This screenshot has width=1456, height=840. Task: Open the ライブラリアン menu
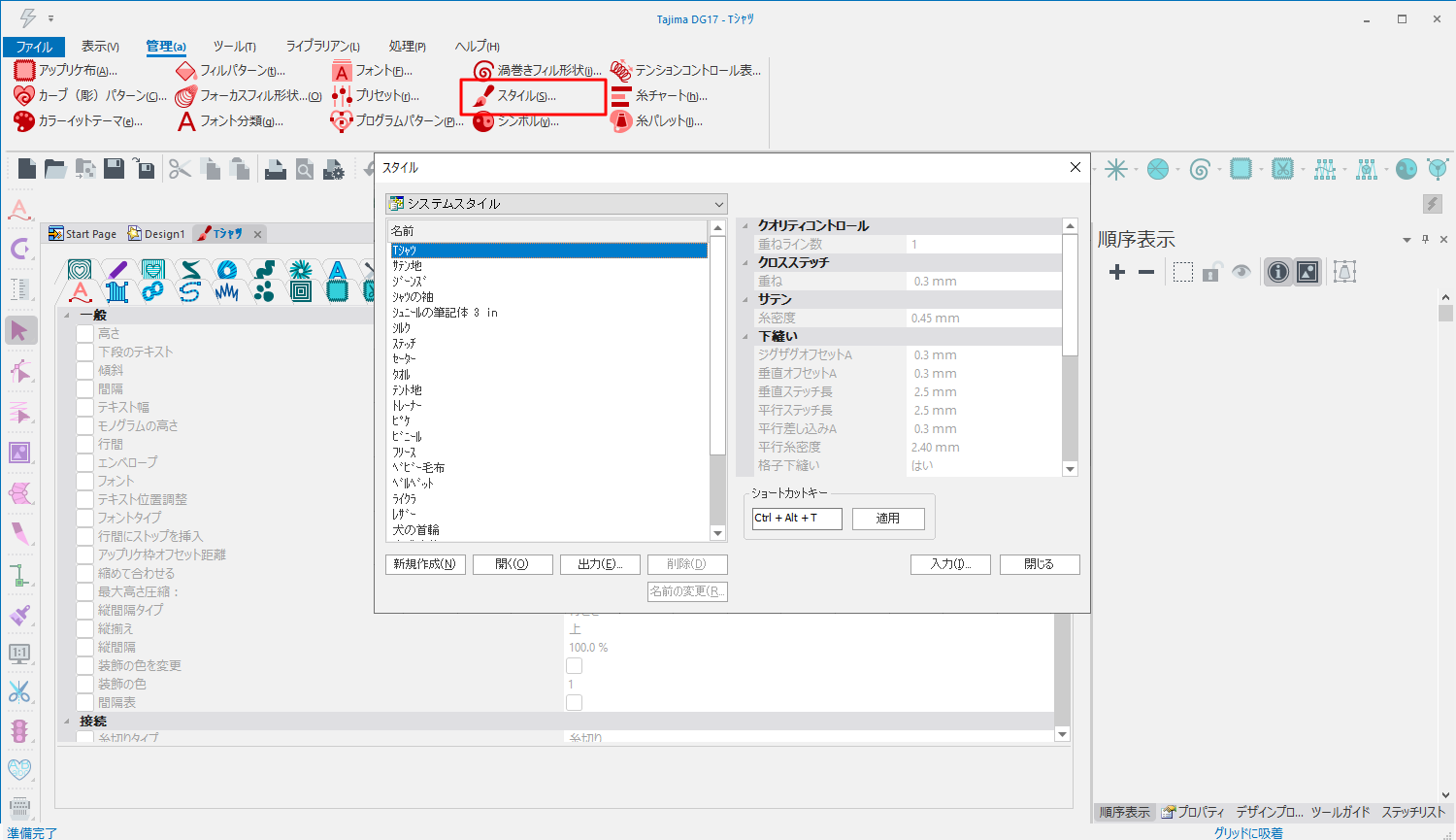(322, 47)
